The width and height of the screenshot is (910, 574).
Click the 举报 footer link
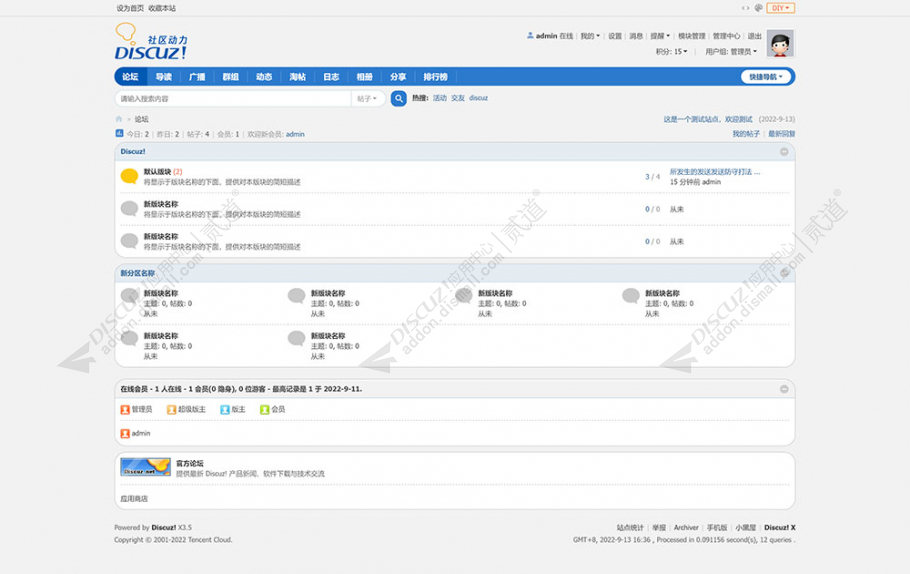pos(659,528)
